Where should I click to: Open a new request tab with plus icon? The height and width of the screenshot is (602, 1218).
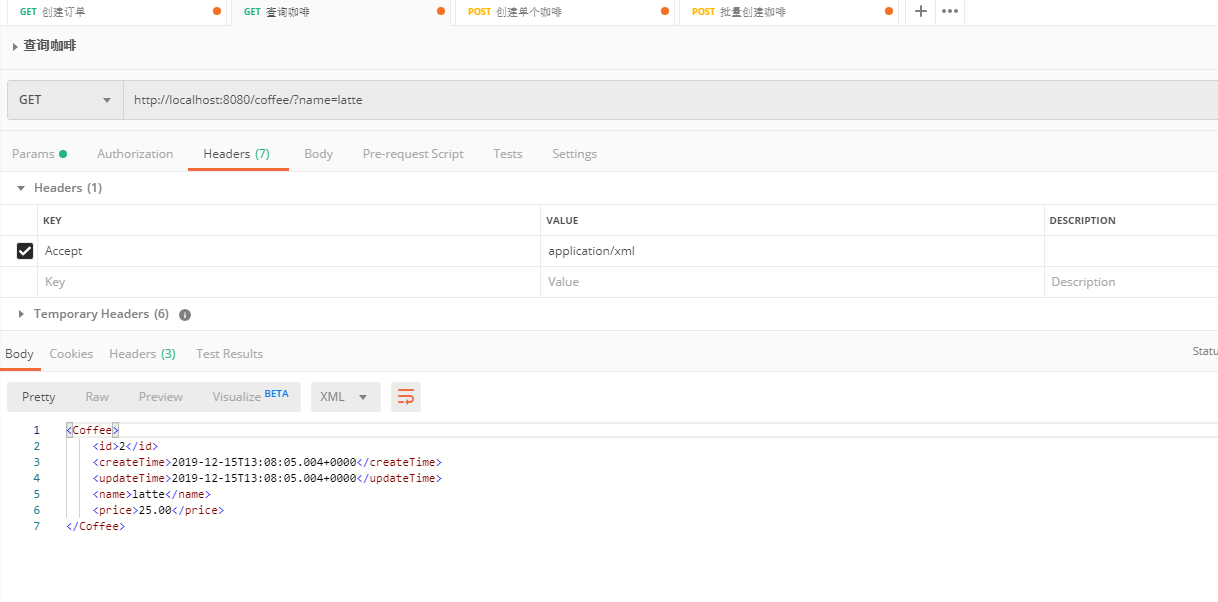pos(920,11)
